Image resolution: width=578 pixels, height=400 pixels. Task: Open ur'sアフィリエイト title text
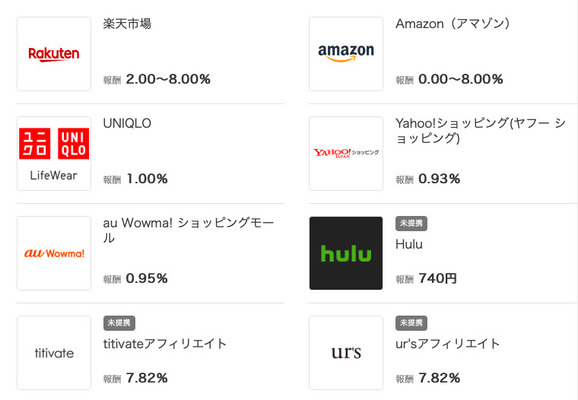448,344
